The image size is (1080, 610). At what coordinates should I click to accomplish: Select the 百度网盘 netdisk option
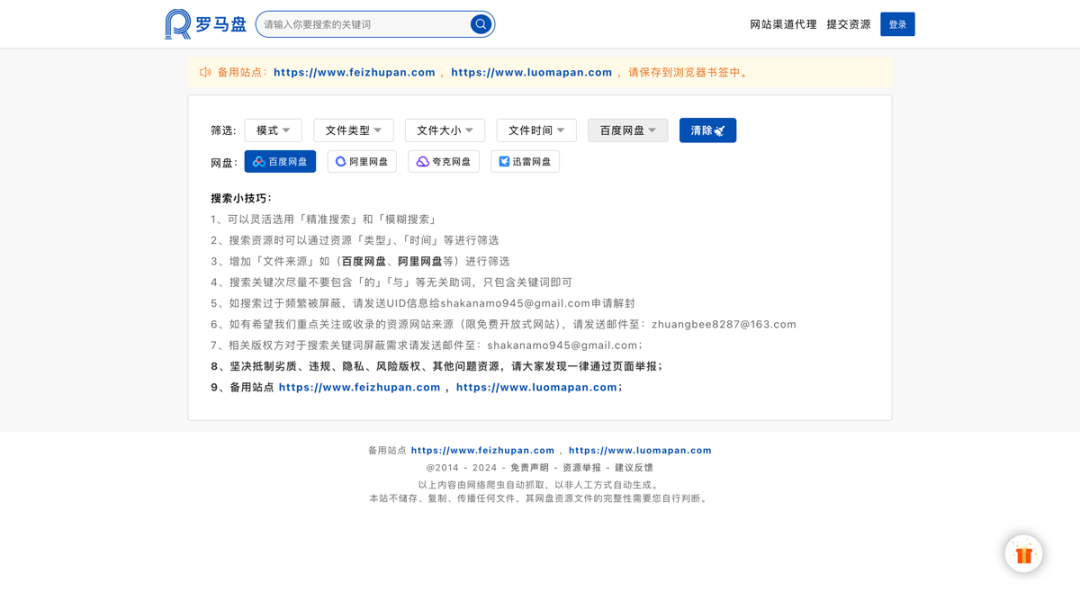point(280,162)
